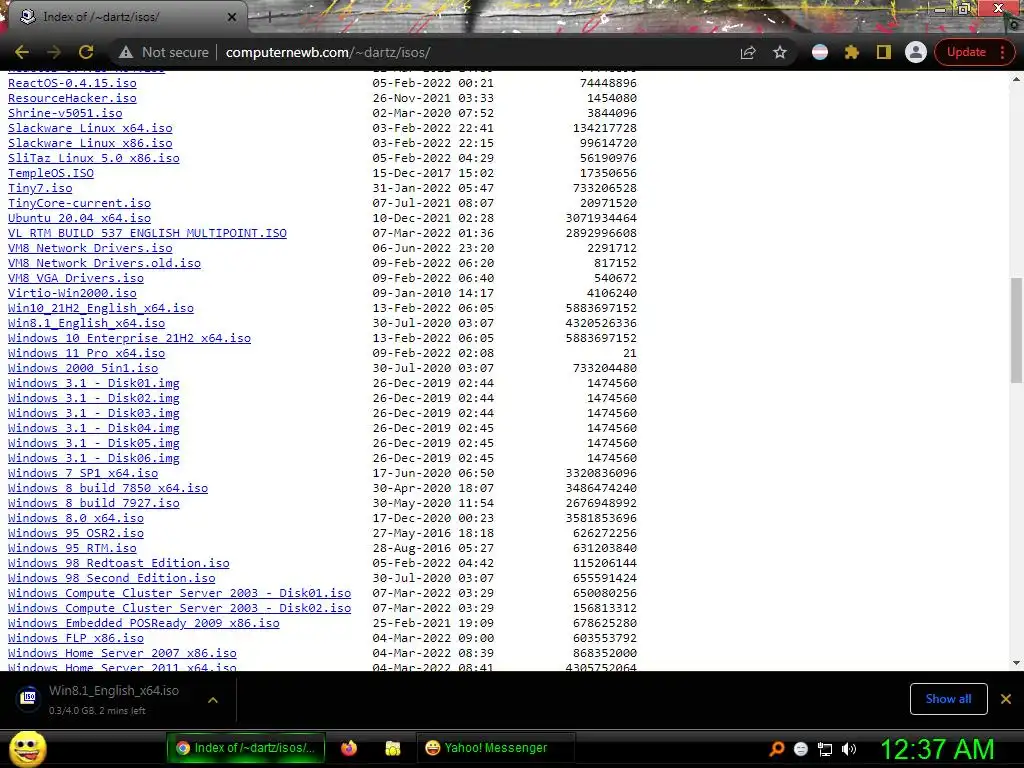The image size is (1024, 768).
Task: Download Windows_FLP_x86.iso
Action: click(x=76, y=638)
